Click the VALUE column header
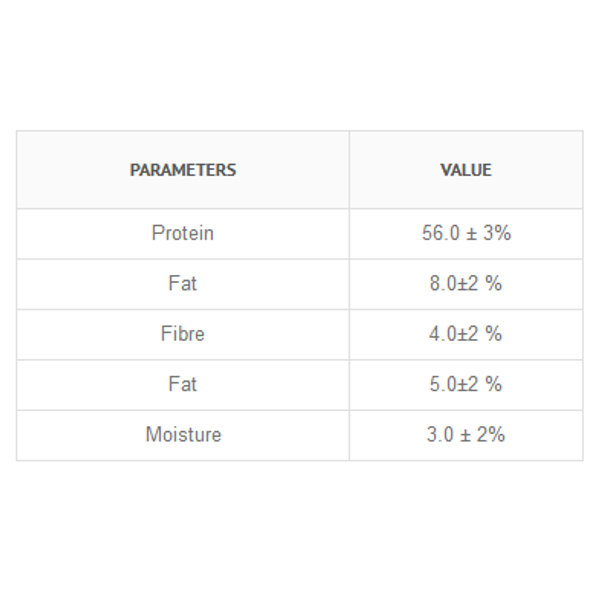 coord(466,170)
